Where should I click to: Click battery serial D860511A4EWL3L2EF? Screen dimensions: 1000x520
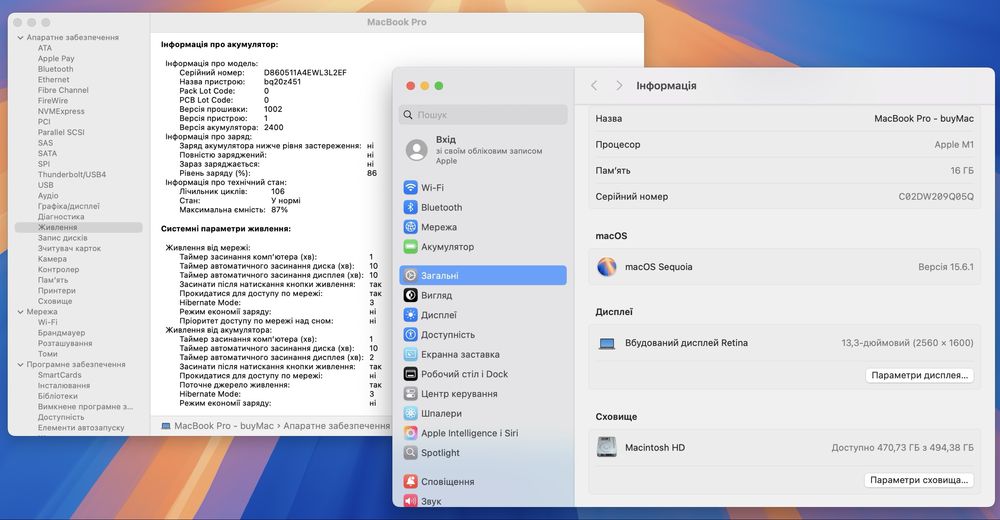(305, 73)
